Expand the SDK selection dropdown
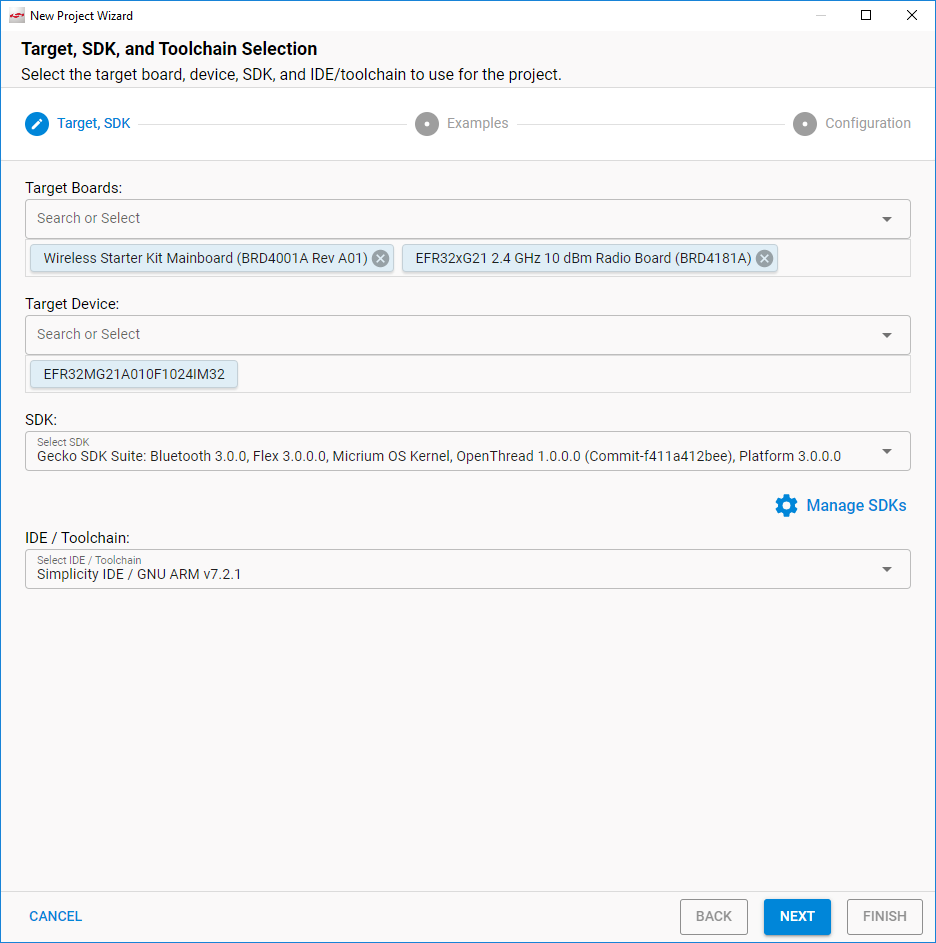 [887, 451]
